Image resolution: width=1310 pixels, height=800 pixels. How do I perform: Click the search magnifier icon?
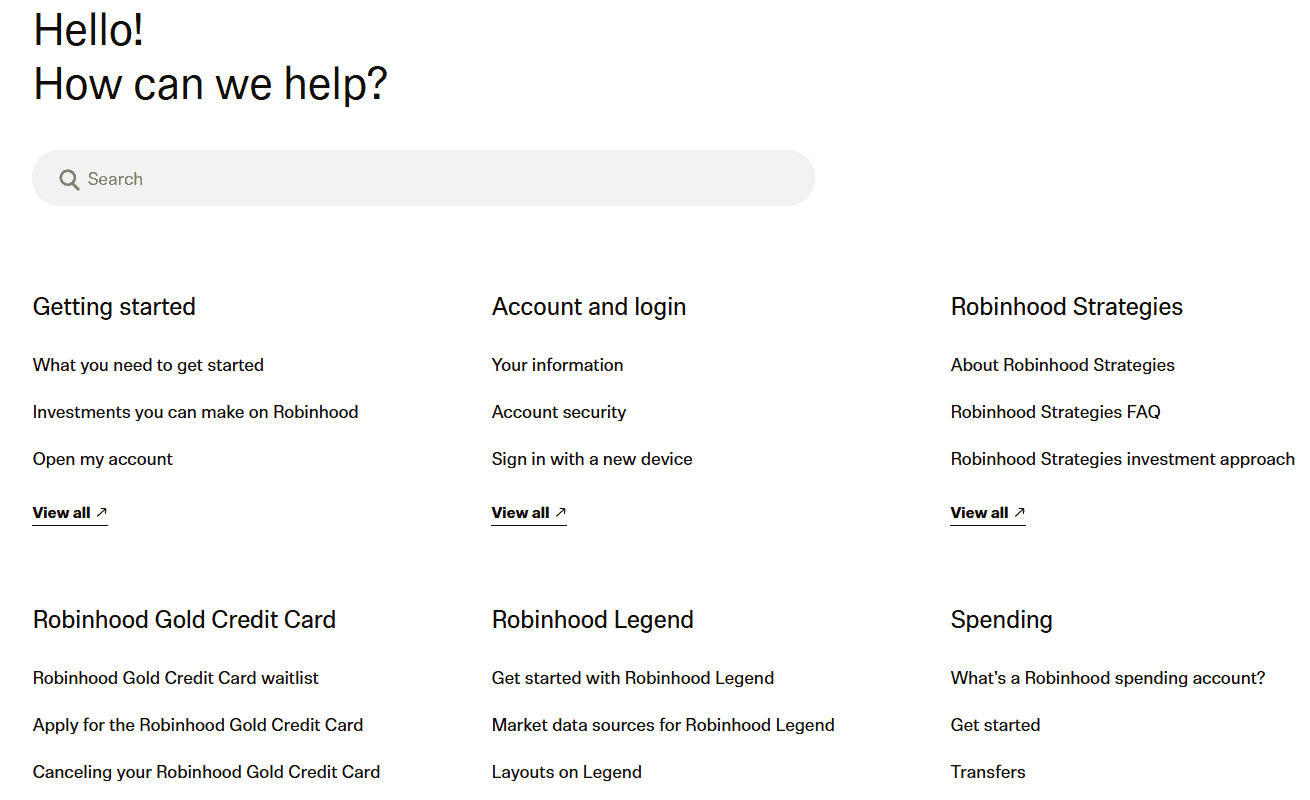[x=68, y=178]
